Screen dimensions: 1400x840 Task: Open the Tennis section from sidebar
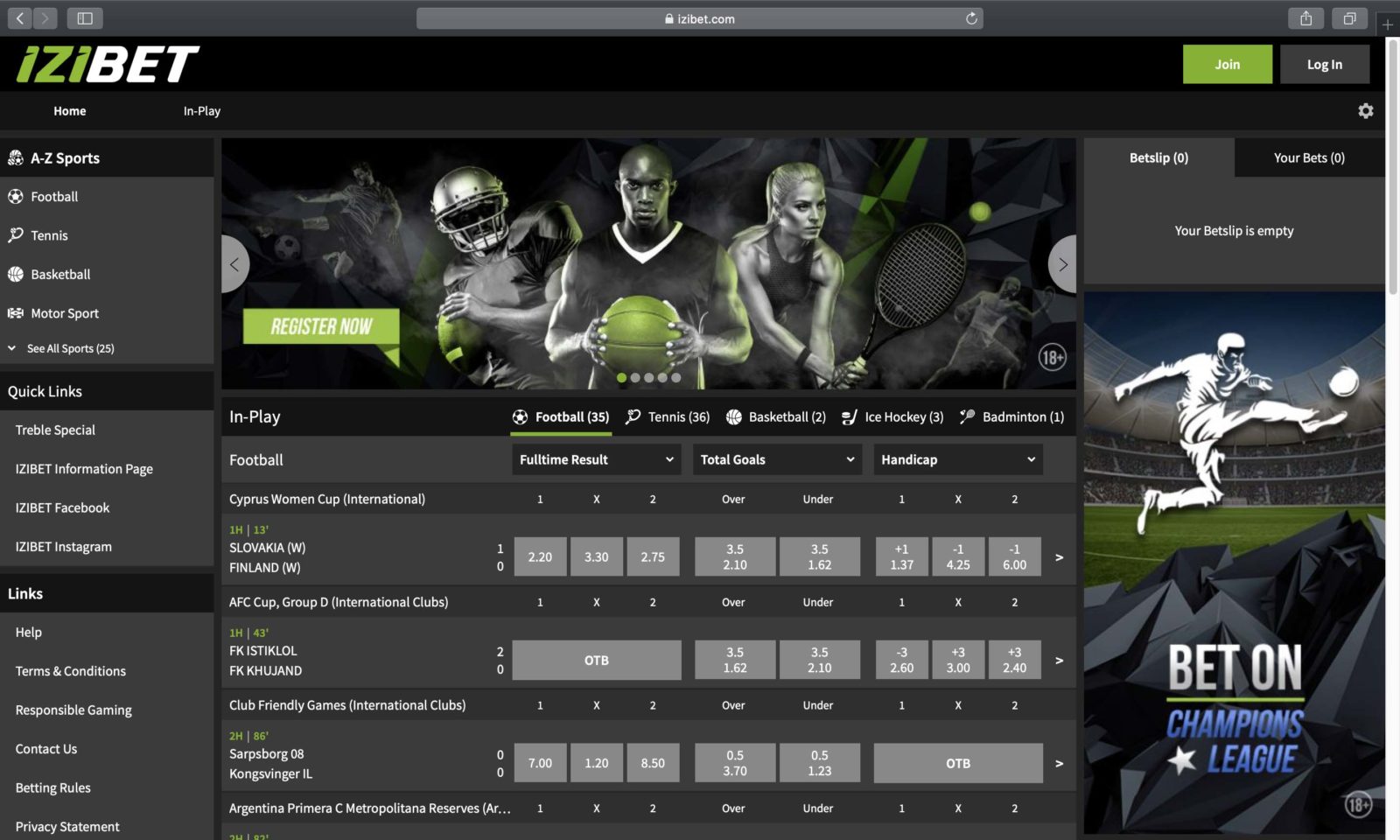click(x=15, y=234)
